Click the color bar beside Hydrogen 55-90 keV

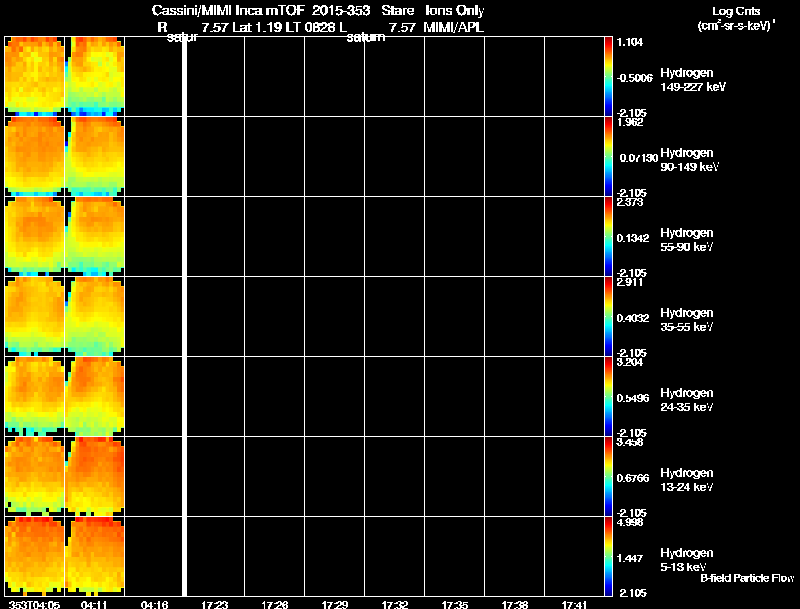pos(608,237)
